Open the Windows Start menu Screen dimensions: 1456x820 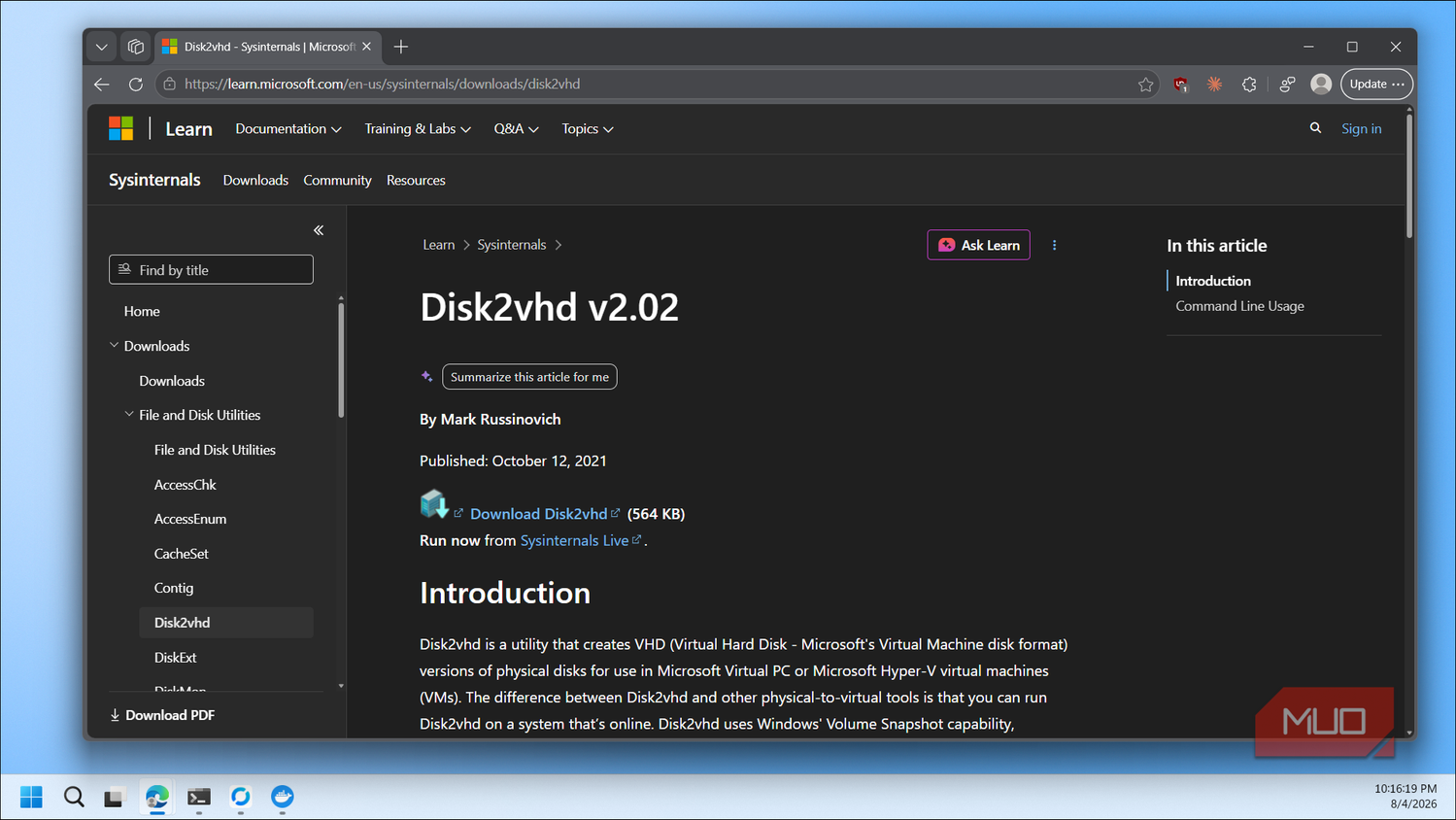tap(31, 797)
